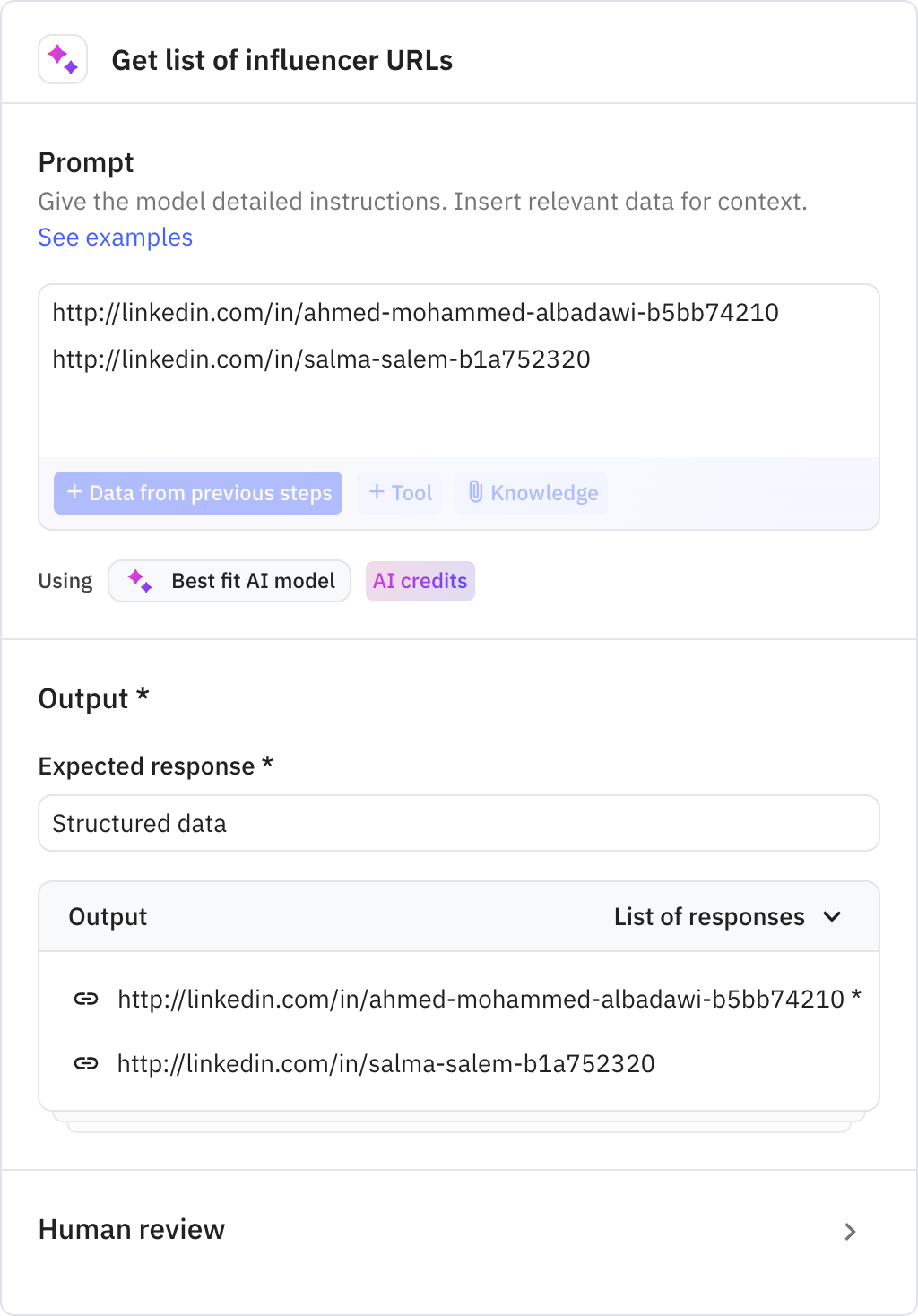This screenshot has width=918, height=1316.
Task: Add a Tool to the prompt
Action: [399, 492]
